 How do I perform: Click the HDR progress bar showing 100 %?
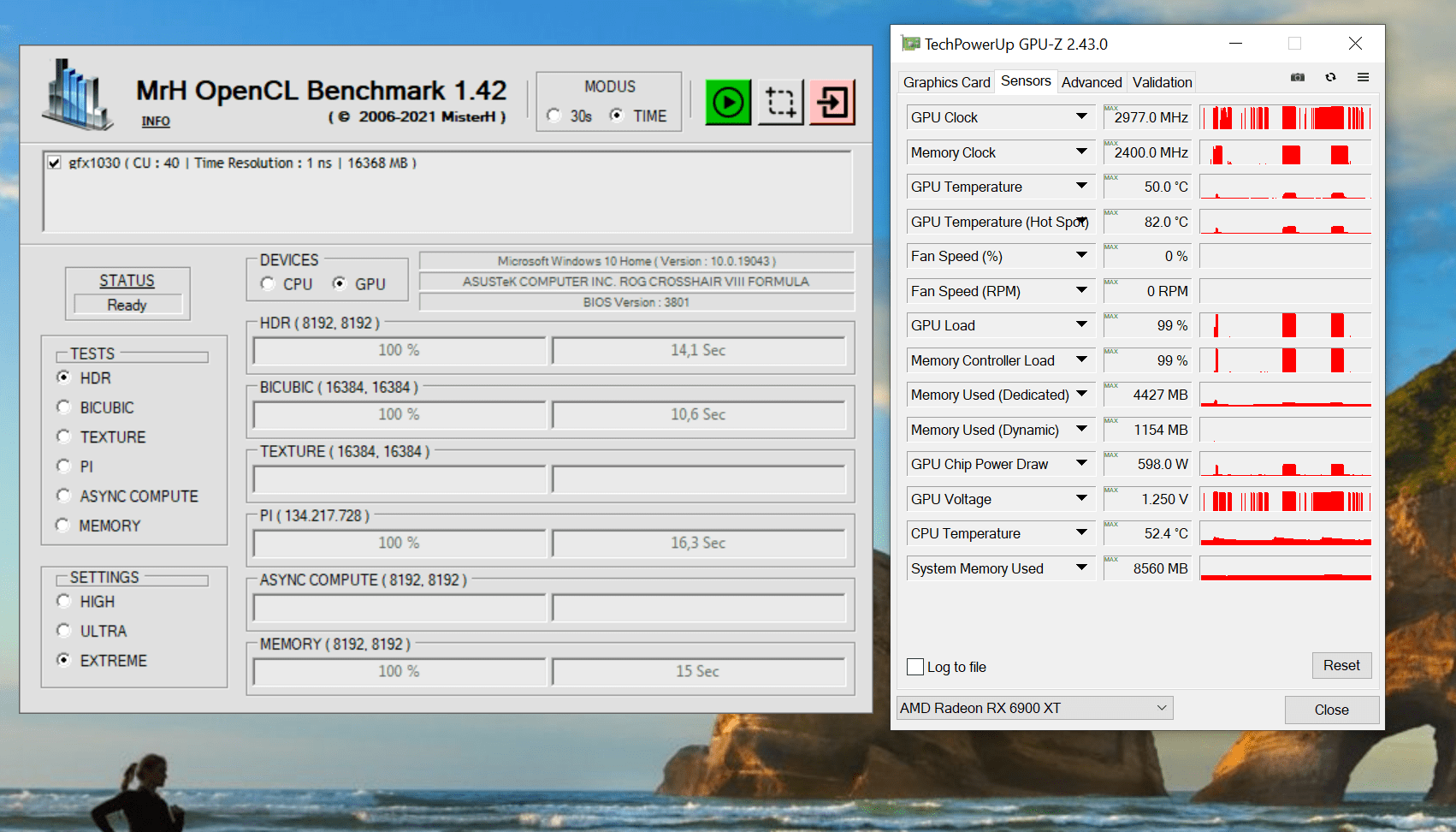point(400,350)
